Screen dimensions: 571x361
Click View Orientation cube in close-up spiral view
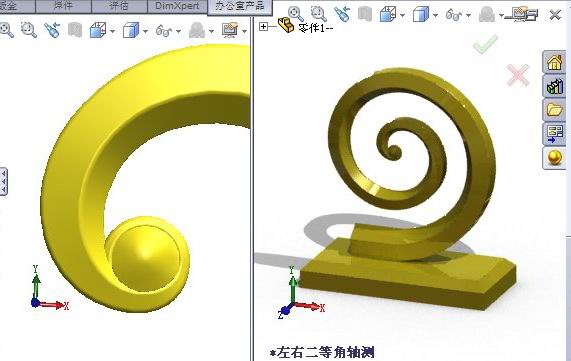98,30
